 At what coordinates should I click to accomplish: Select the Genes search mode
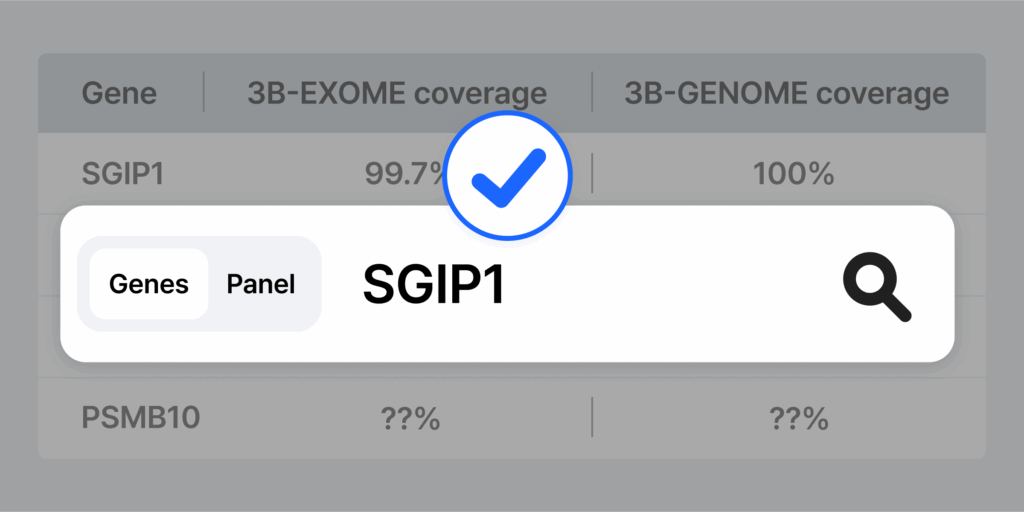149,284
